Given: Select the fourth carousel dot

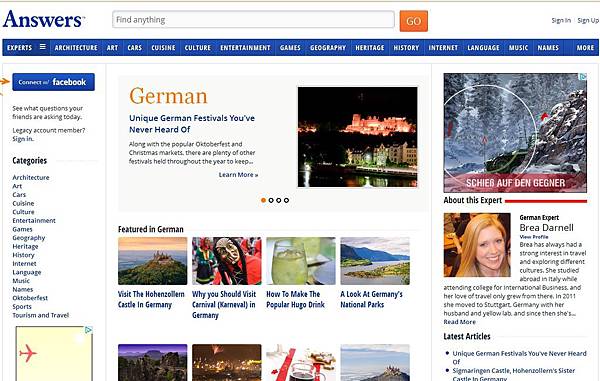Looking at the screenshot, I should click(286, 200).
